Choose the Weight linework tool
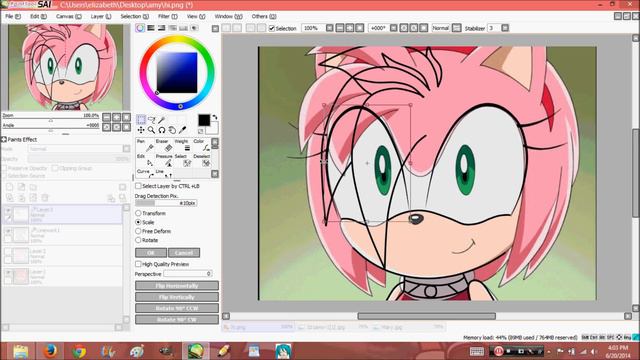Screen dimensions: 640x360 click(183, 145)
